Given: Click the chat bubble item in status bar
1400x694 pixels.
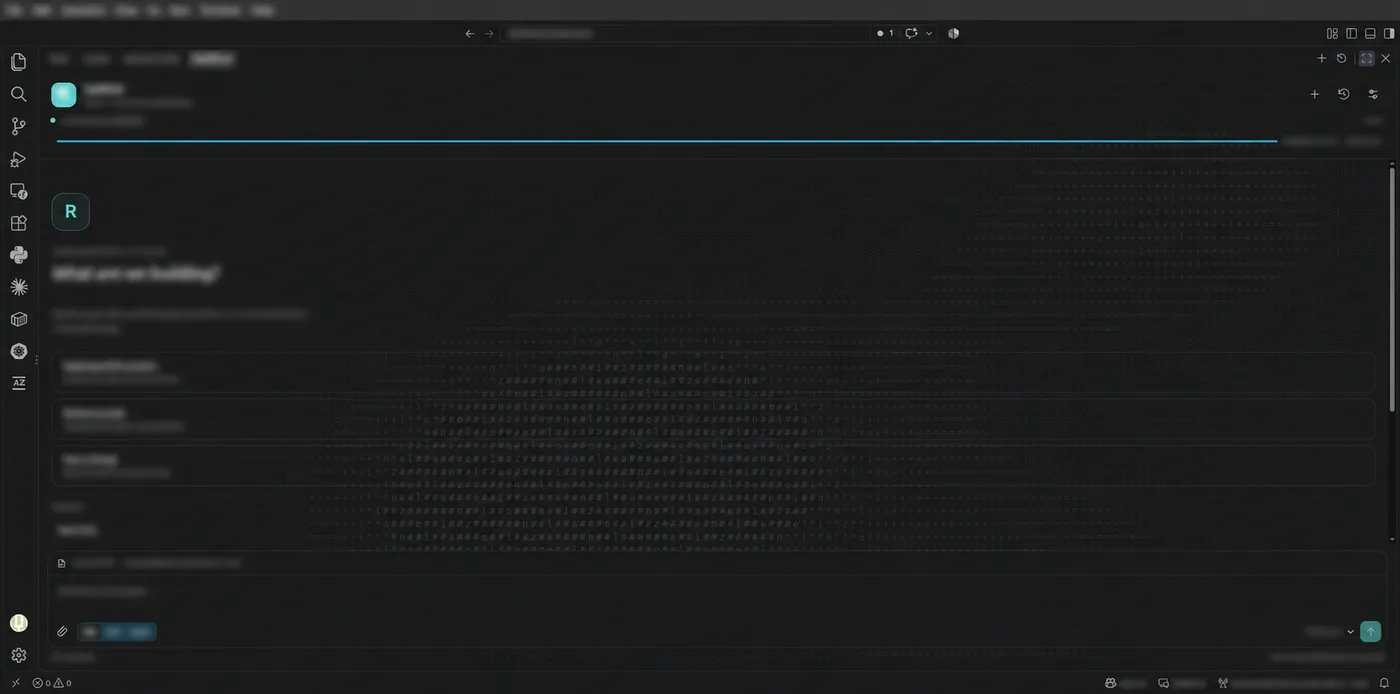Looking at the screenshot, I should tap(1182, 683).
